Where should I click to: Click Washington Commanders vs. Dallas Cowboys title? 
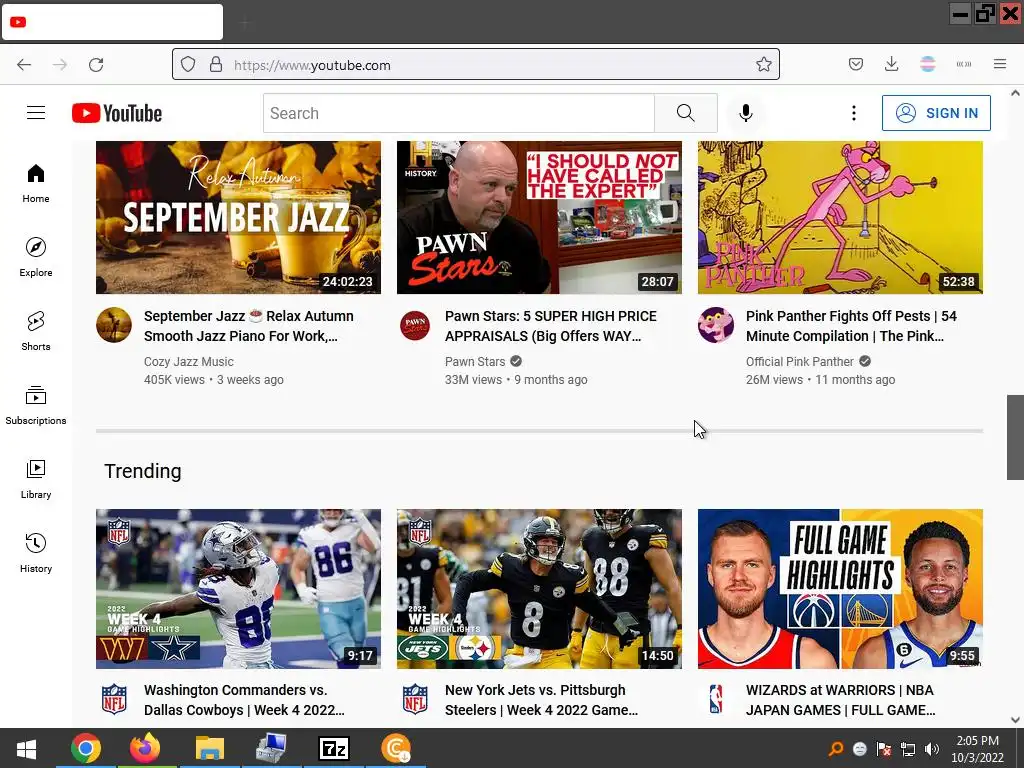click(x=244, y=700)
